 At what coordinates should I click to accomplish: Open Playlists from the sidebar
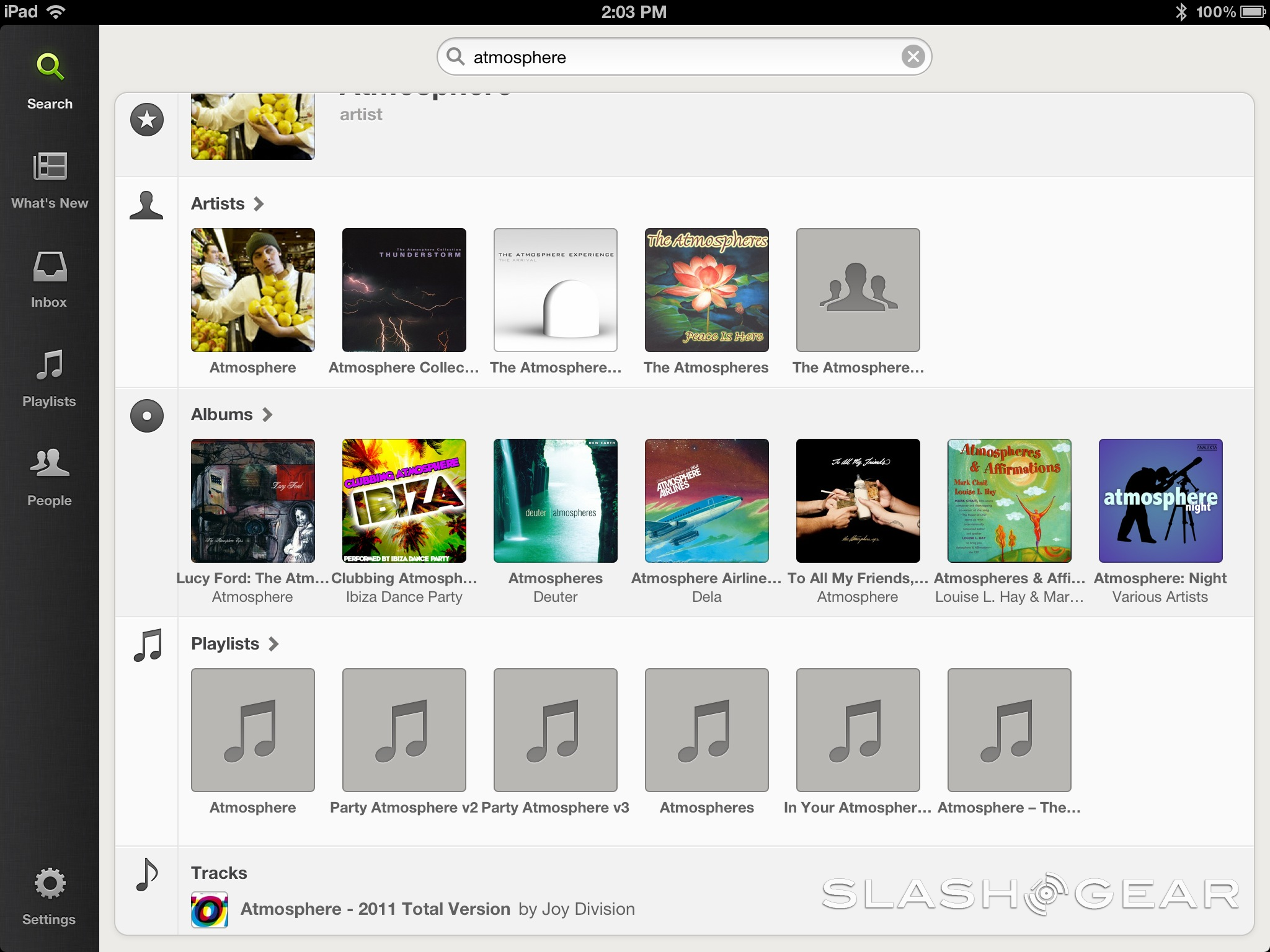[x=50, y=378]
